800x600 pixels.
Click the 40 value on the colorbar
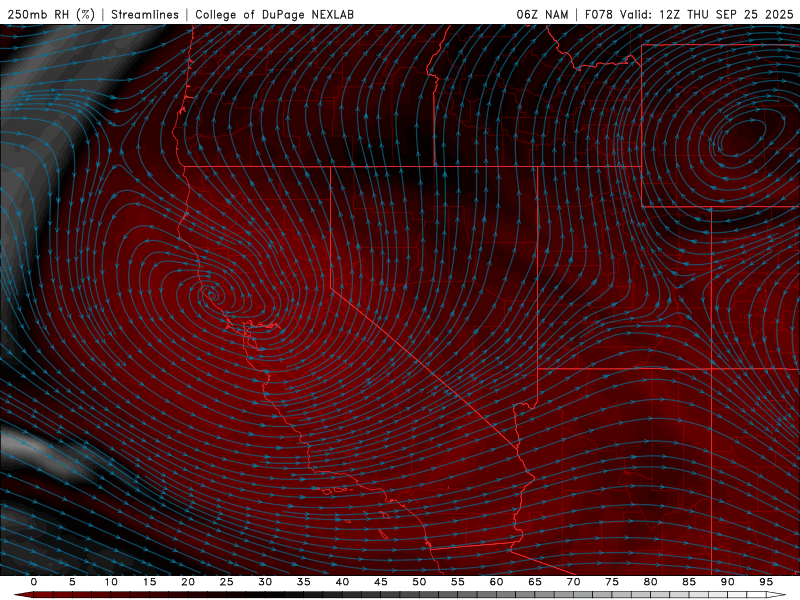point(342,582)
